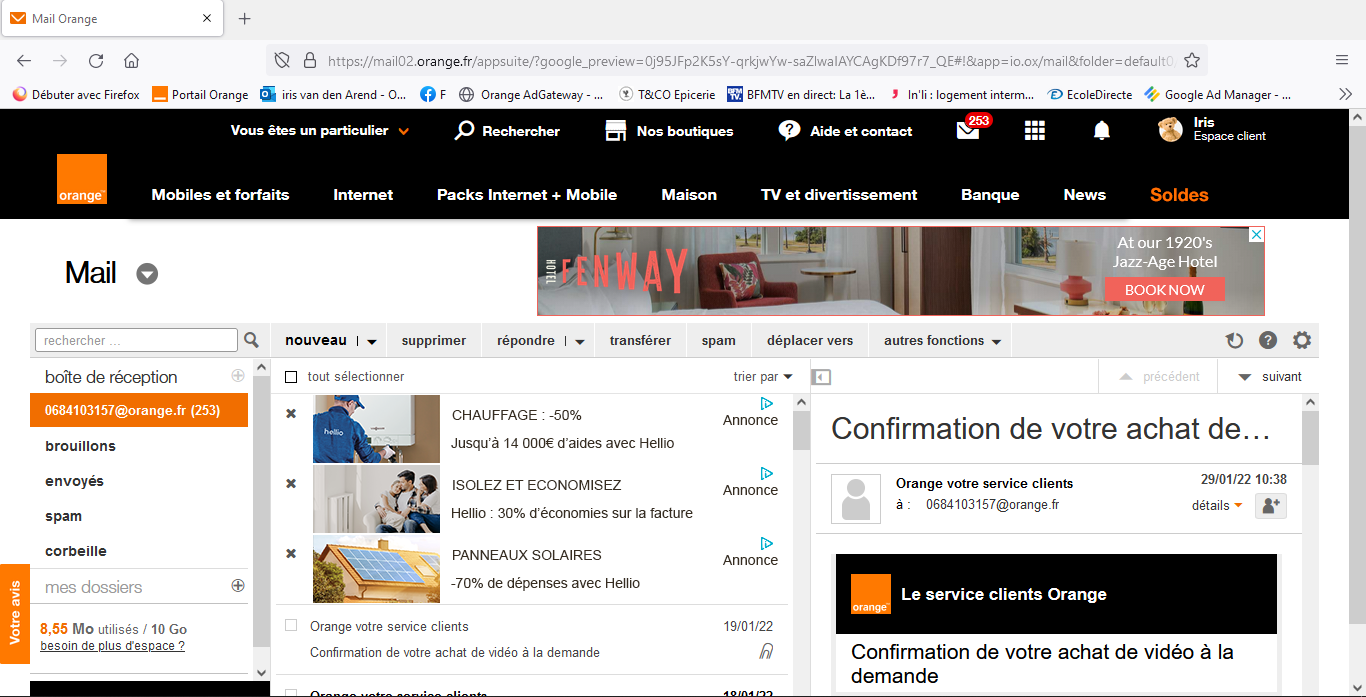Refresh mailbox icon in toolbar
This screenshot has width=1366, height=697.
point(1235,341)
